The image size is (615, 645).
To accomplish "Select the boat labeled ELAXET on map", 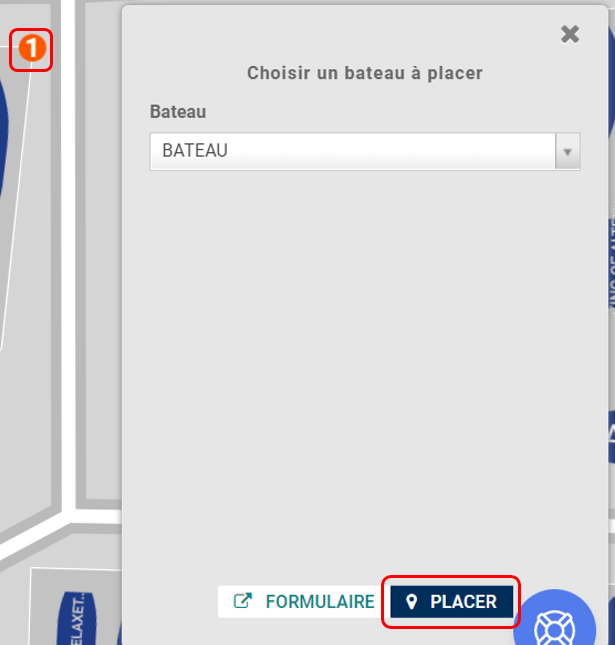I will (x=77, y=619).
